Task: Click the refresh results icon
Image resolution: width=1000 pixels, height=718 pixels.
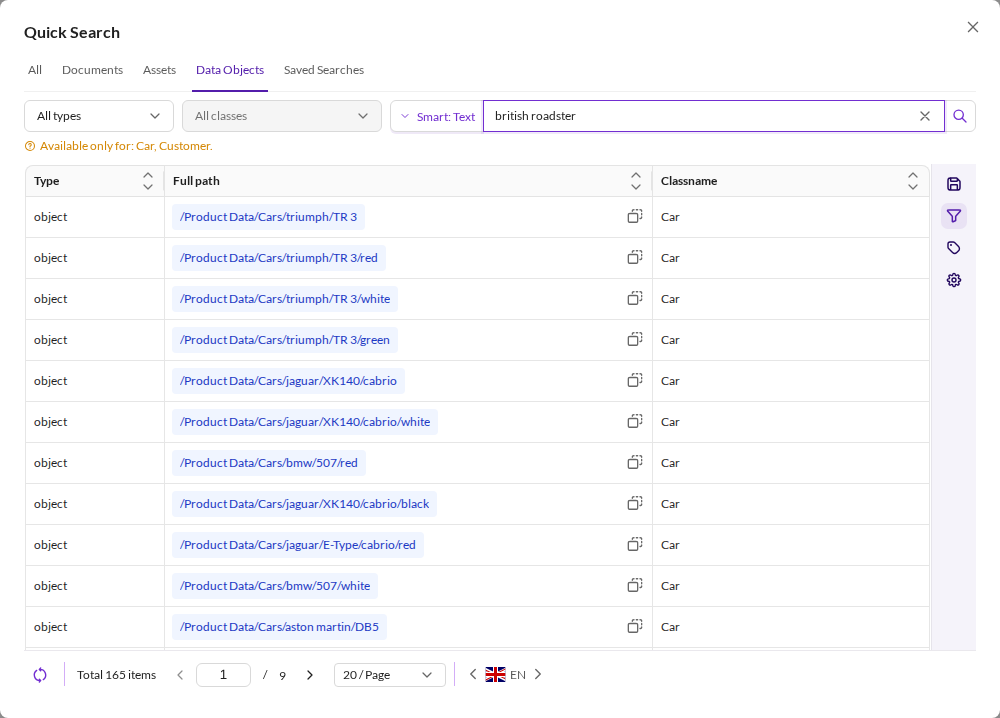Action: (40, 675)
